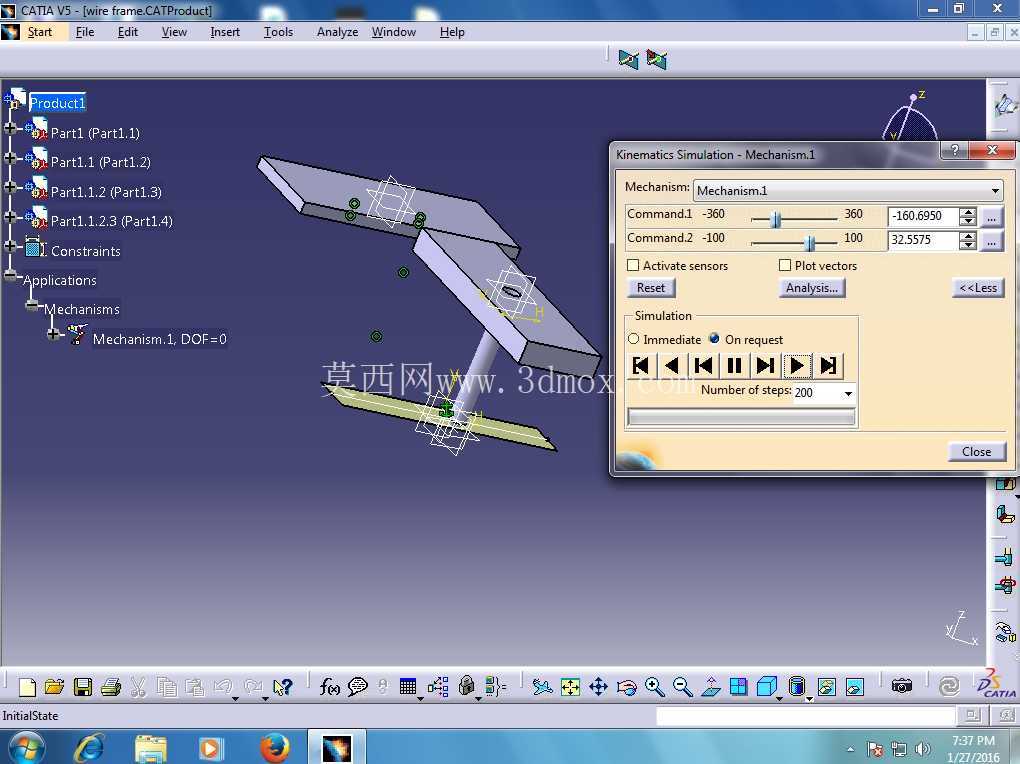The height and width of the screenshot is (764, 1020).
Task: Open the Number of steps dropdown
Action: [x=848, y=393]
